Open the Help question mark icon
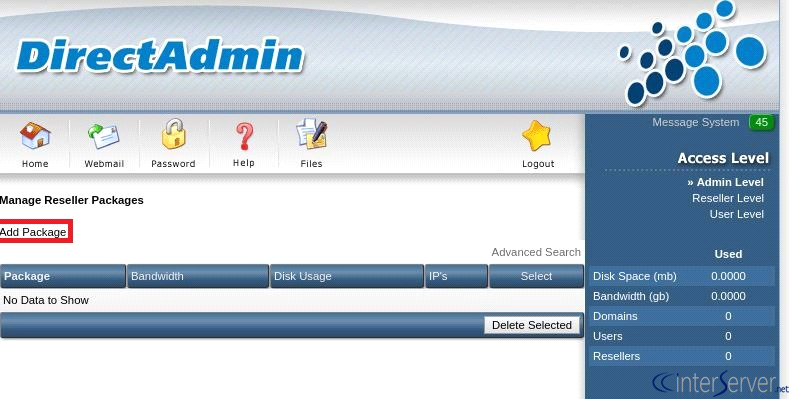This screenshot has height=399, width=789. 244,136
